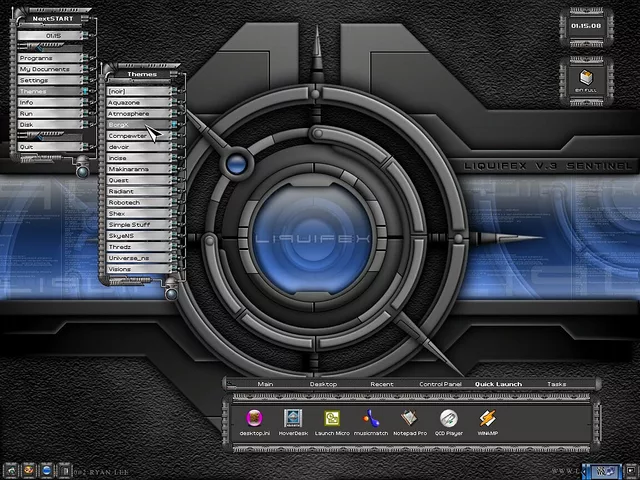This screenshot has height=480, width=640.
Task: Switch to the Control Panel tab
Action: point(440,384)
